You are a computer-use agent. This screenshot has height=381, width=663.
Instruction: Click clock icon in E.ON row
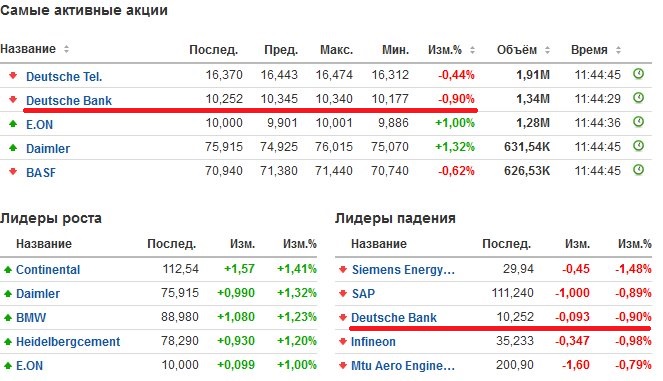click(638, 122)
